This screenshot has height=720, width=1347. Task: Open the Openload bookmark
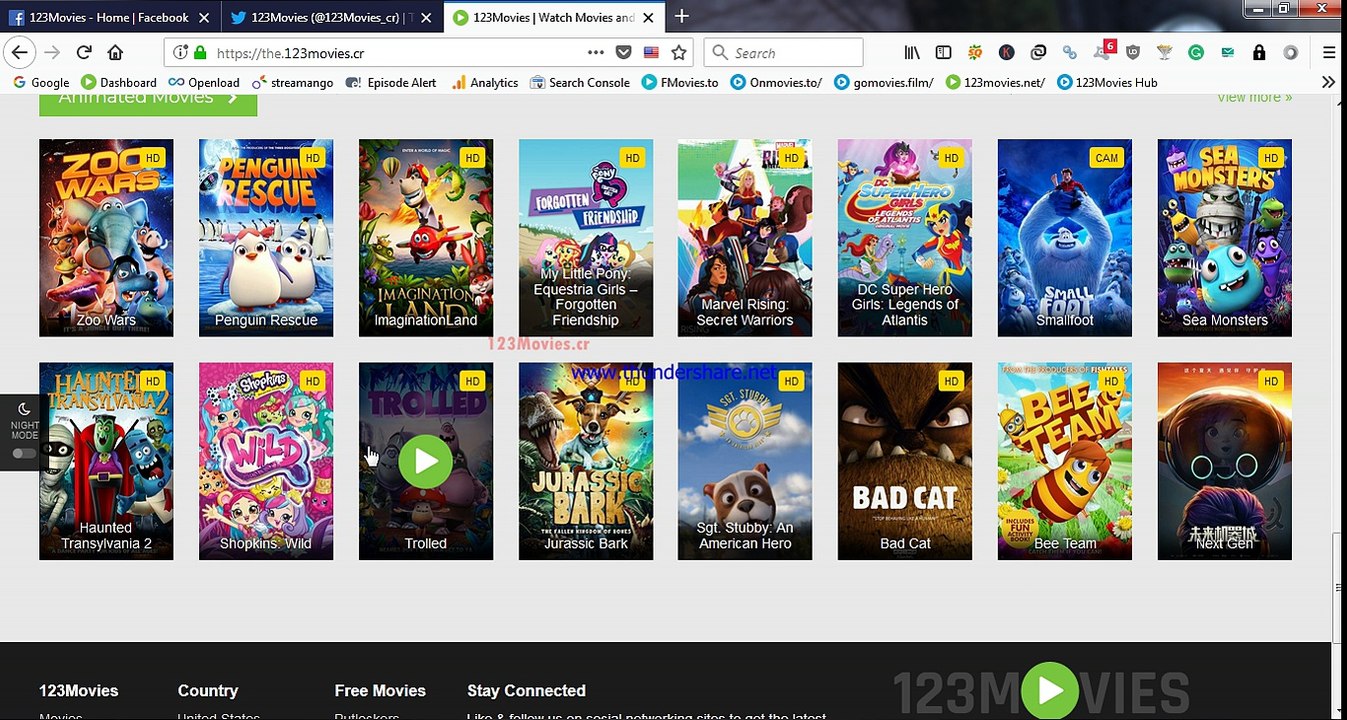coord(204,82)
